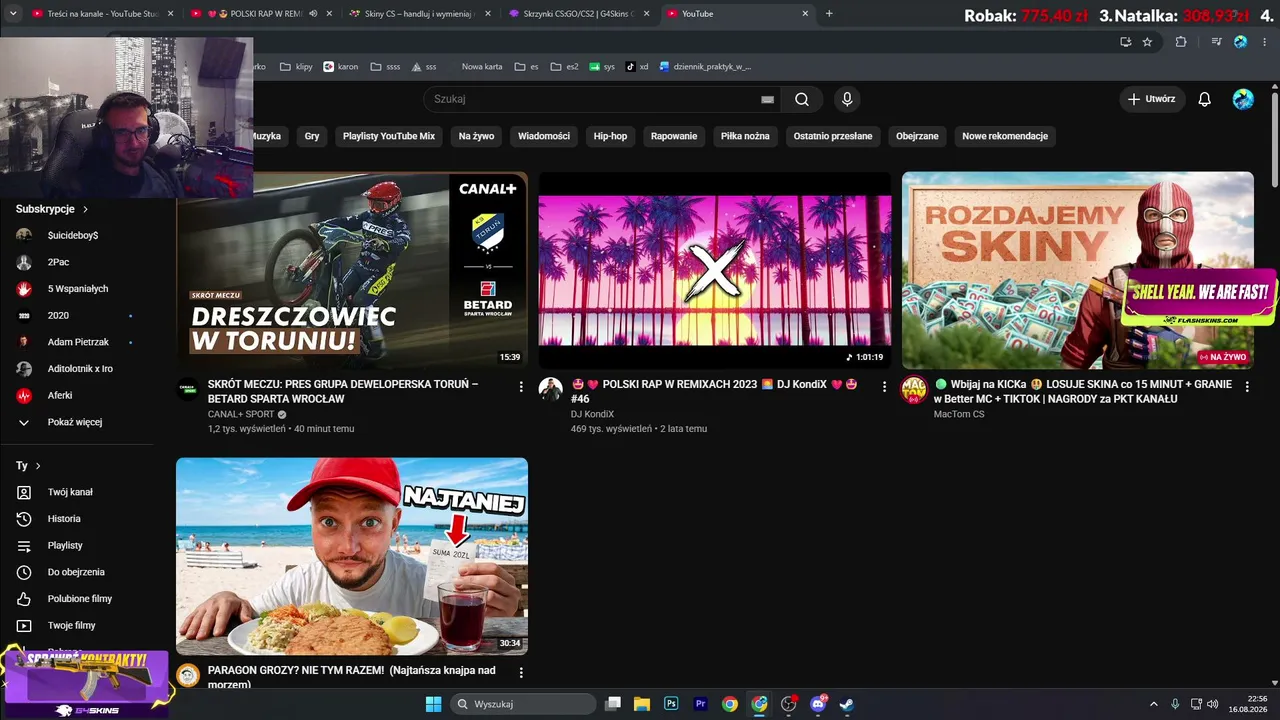Open Premiere Pro from the taskbar
Image resolution: width=1280 pixels, height=720 pixels.
(700, 704)
